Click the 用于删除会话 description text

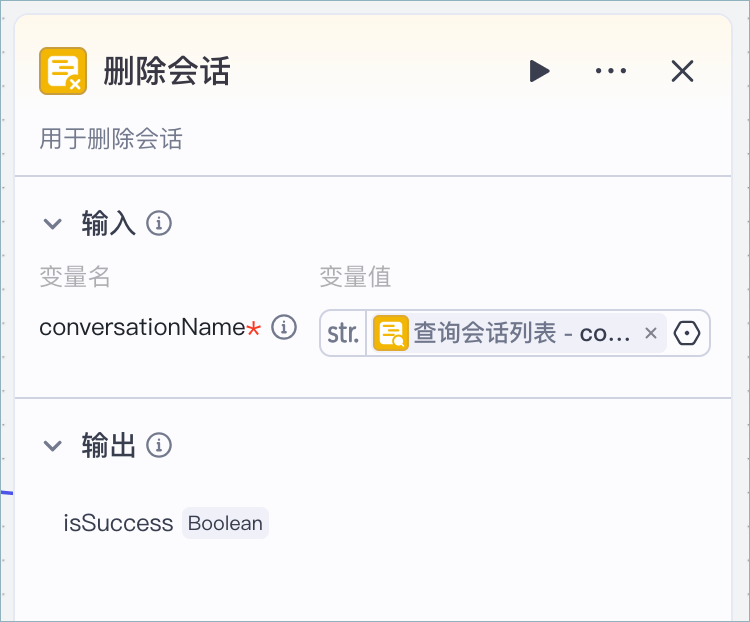coord(111,139)
